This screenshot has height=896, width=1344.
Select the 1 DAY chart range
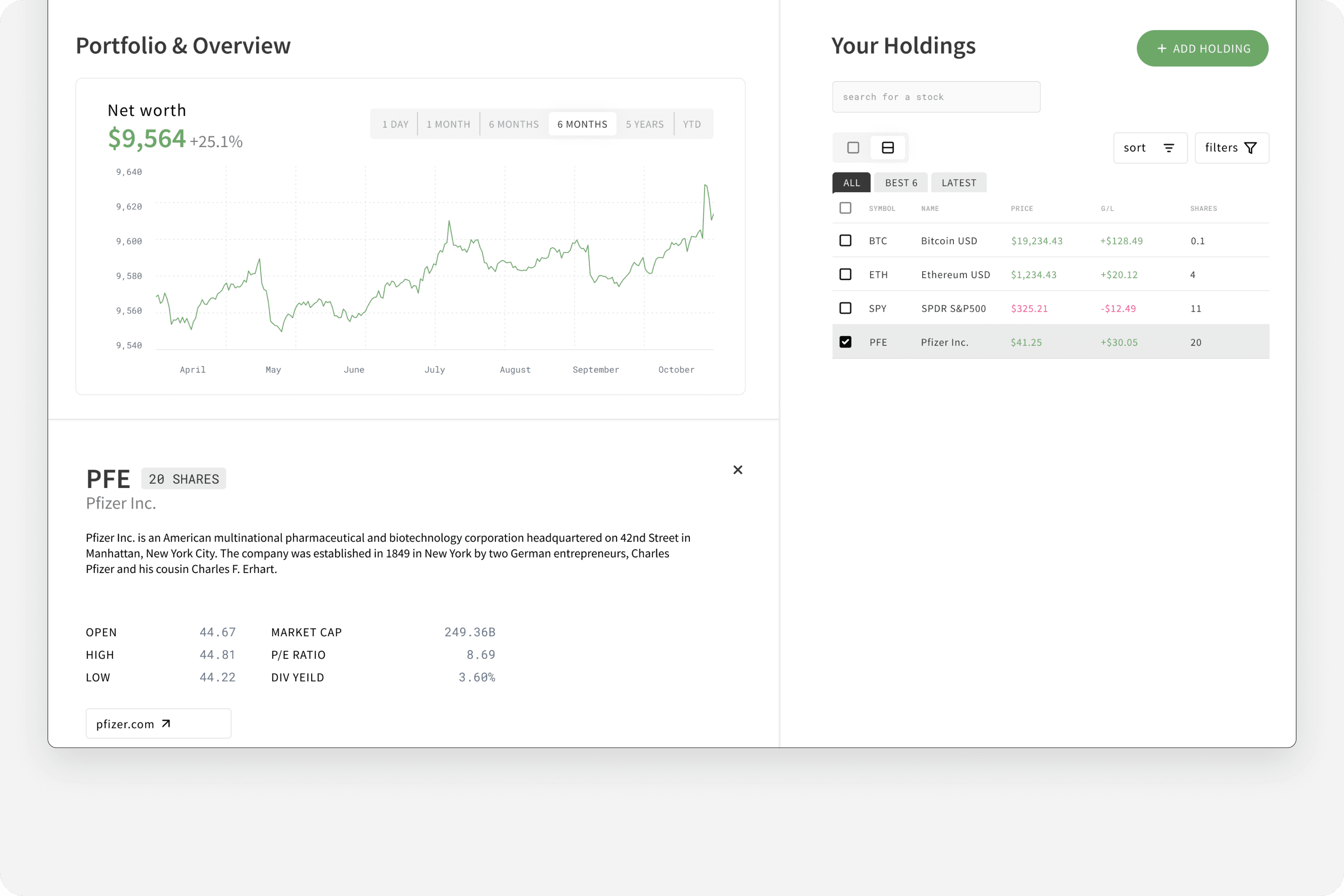pyautogui.click(x=395, y=124)
